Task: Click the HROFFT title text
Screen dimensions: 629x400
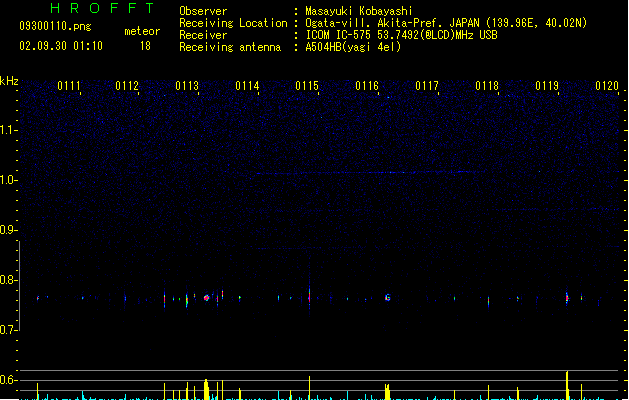Action: 102,8
